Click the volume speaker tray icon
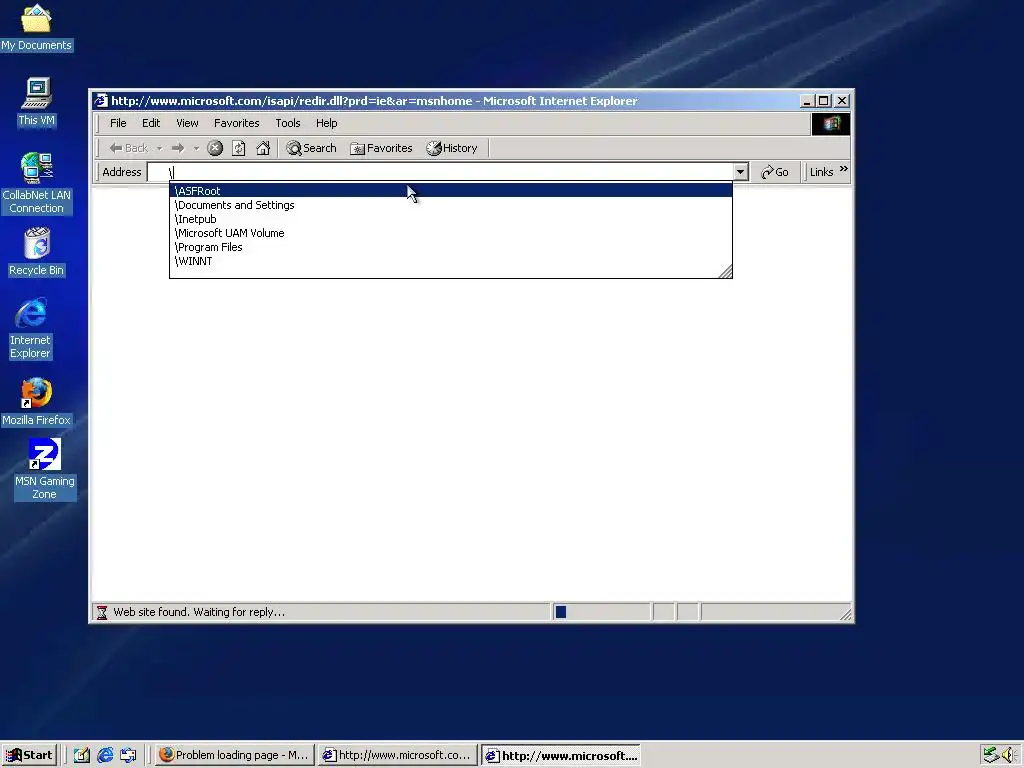This screenshot has height=768, width=1024. pos(1010,755)
